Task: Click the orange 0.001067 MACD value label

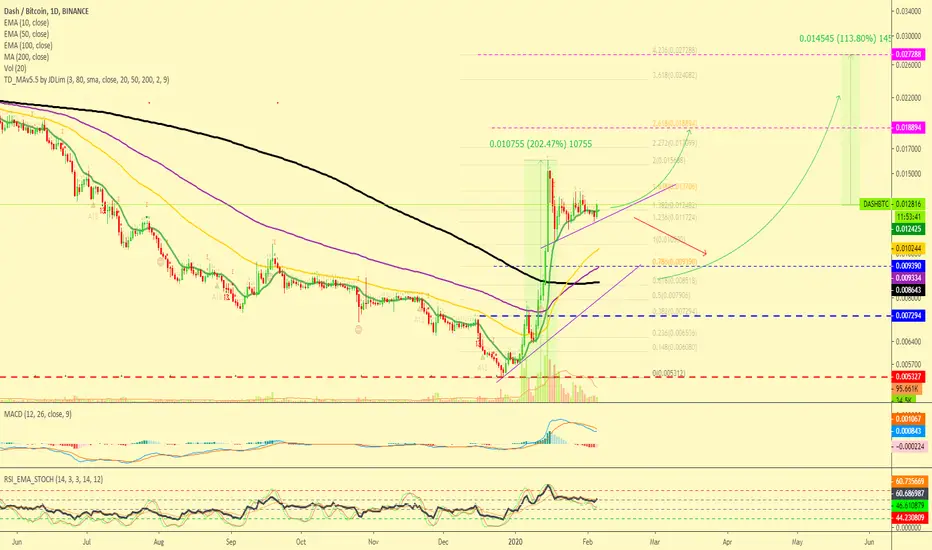Action: pyautogui.click(x=909, y=419)
